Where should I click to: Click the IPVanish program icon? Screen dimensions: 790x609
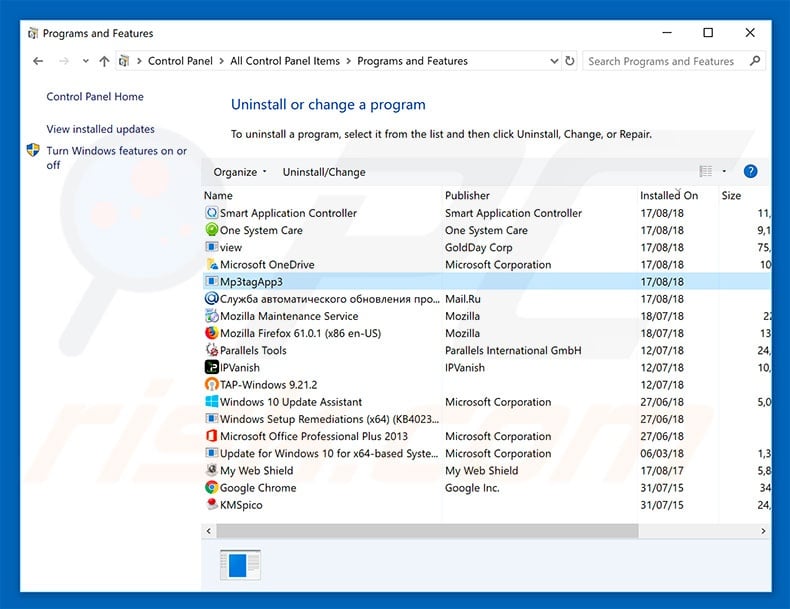pos(212,367)
